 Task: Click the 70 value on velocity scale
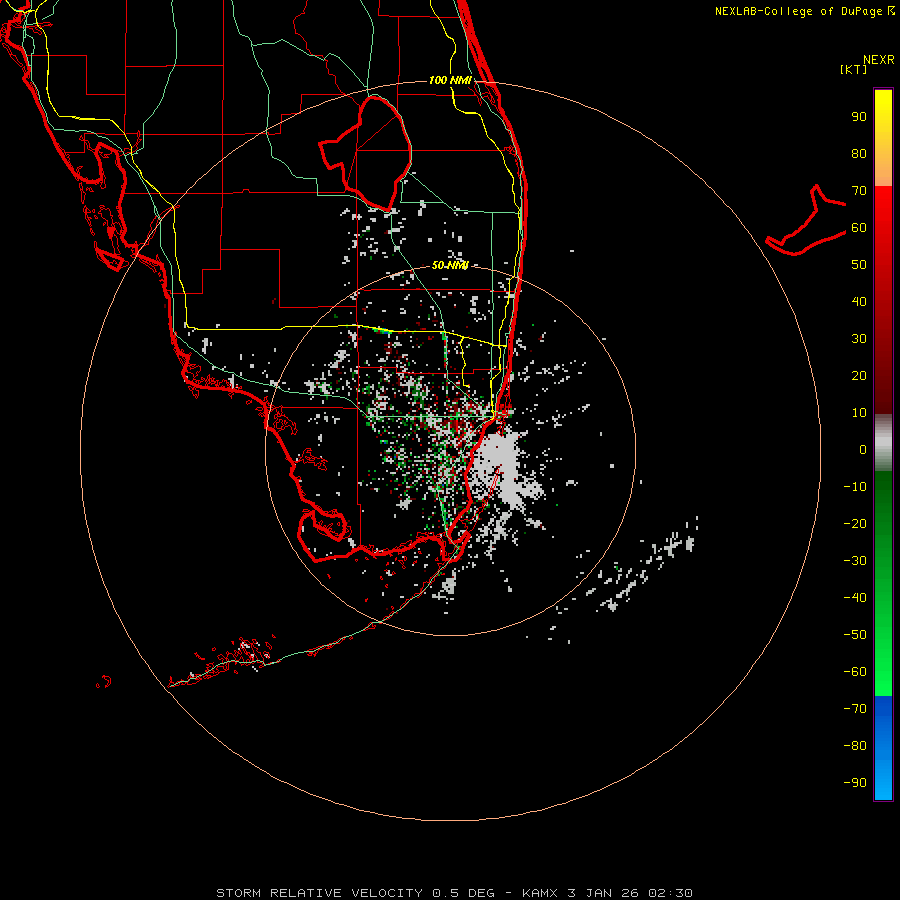(x=859, y=191)
